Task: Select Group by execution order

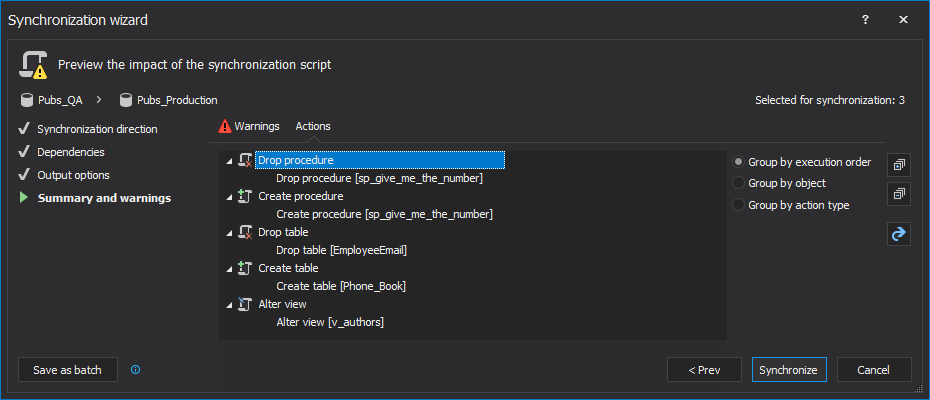Action: [x=739, y=162]
